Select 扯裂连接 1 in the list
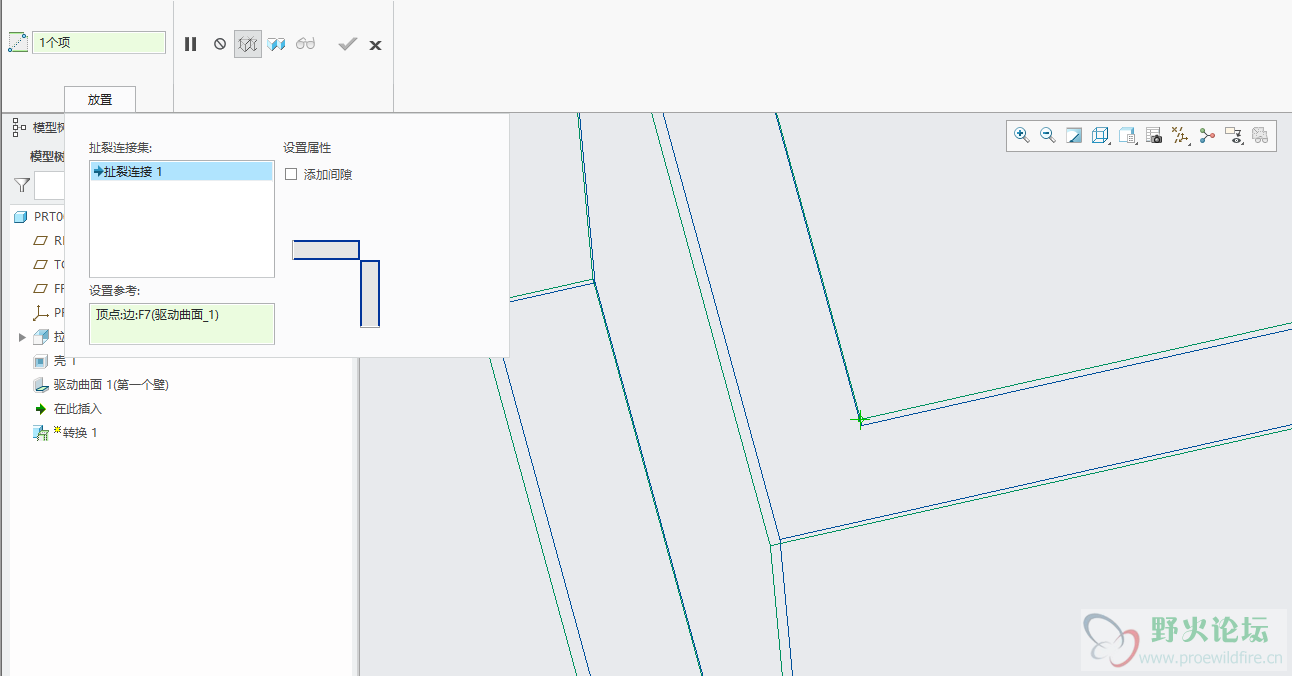 pos(181,172)
